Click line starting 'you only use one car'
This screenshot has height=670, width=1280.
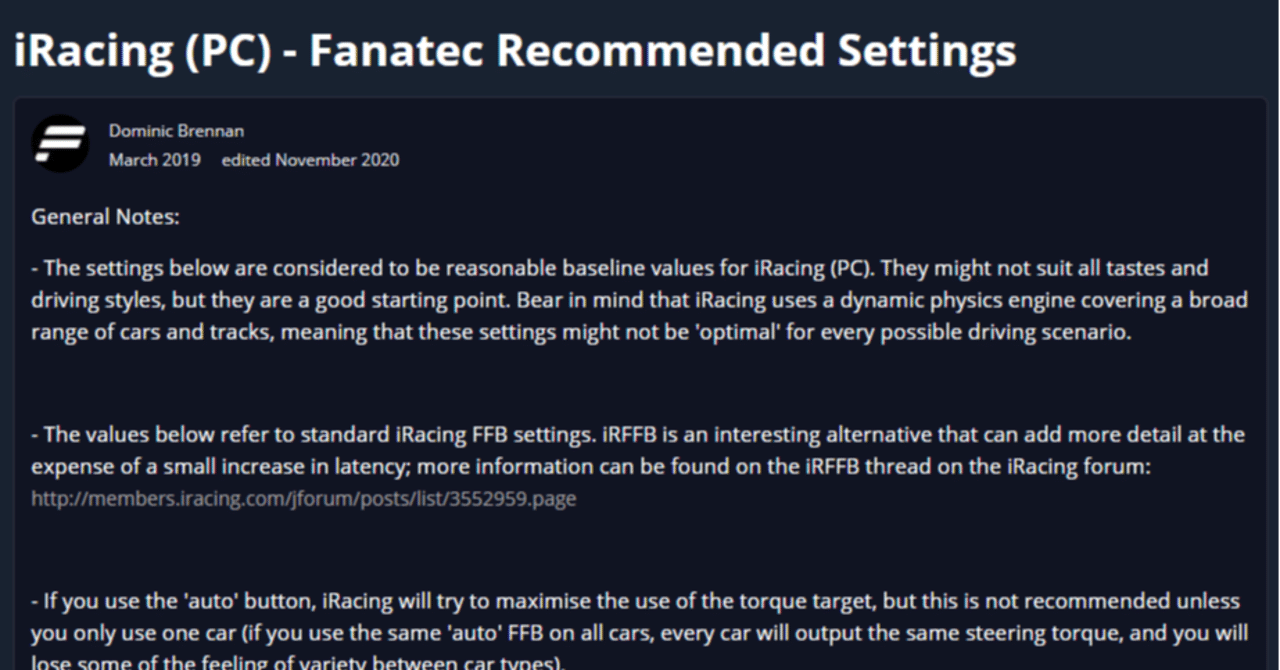tap(639, 633)
